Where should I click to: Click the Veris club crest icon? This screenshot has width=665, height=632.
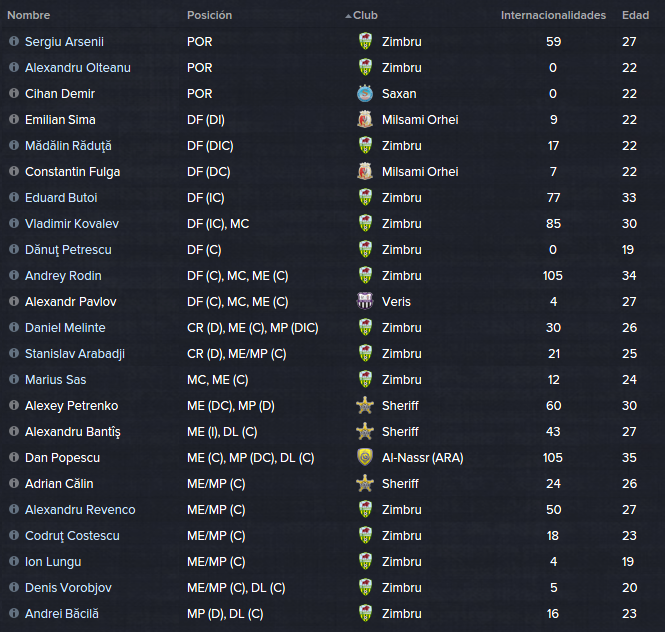click(365, 302)
